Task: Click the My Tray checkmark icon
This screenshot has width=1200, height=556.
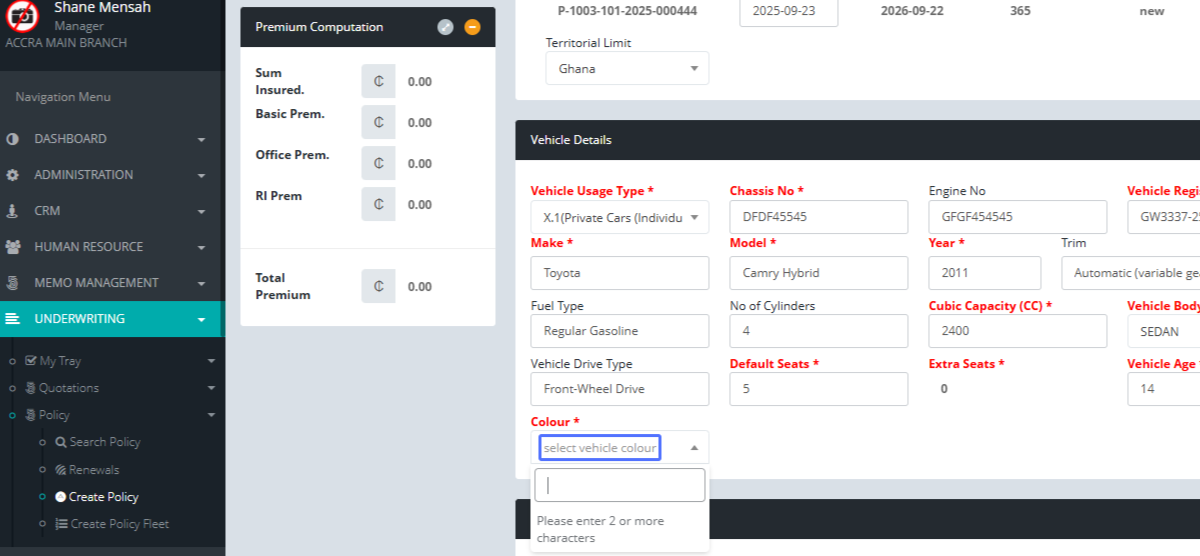Action: 31,361
